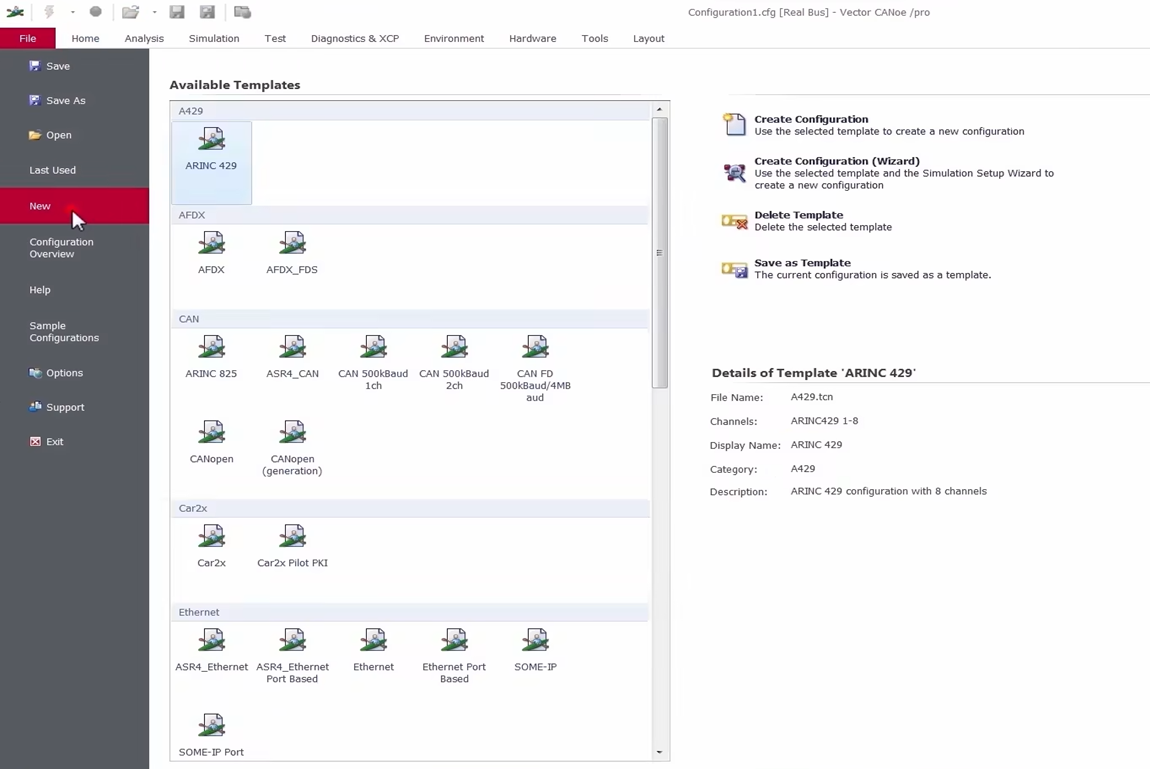The image size is (1150, 769).
Task: Click the round stop icon in title bar
Action: click(x=95, y=12)
